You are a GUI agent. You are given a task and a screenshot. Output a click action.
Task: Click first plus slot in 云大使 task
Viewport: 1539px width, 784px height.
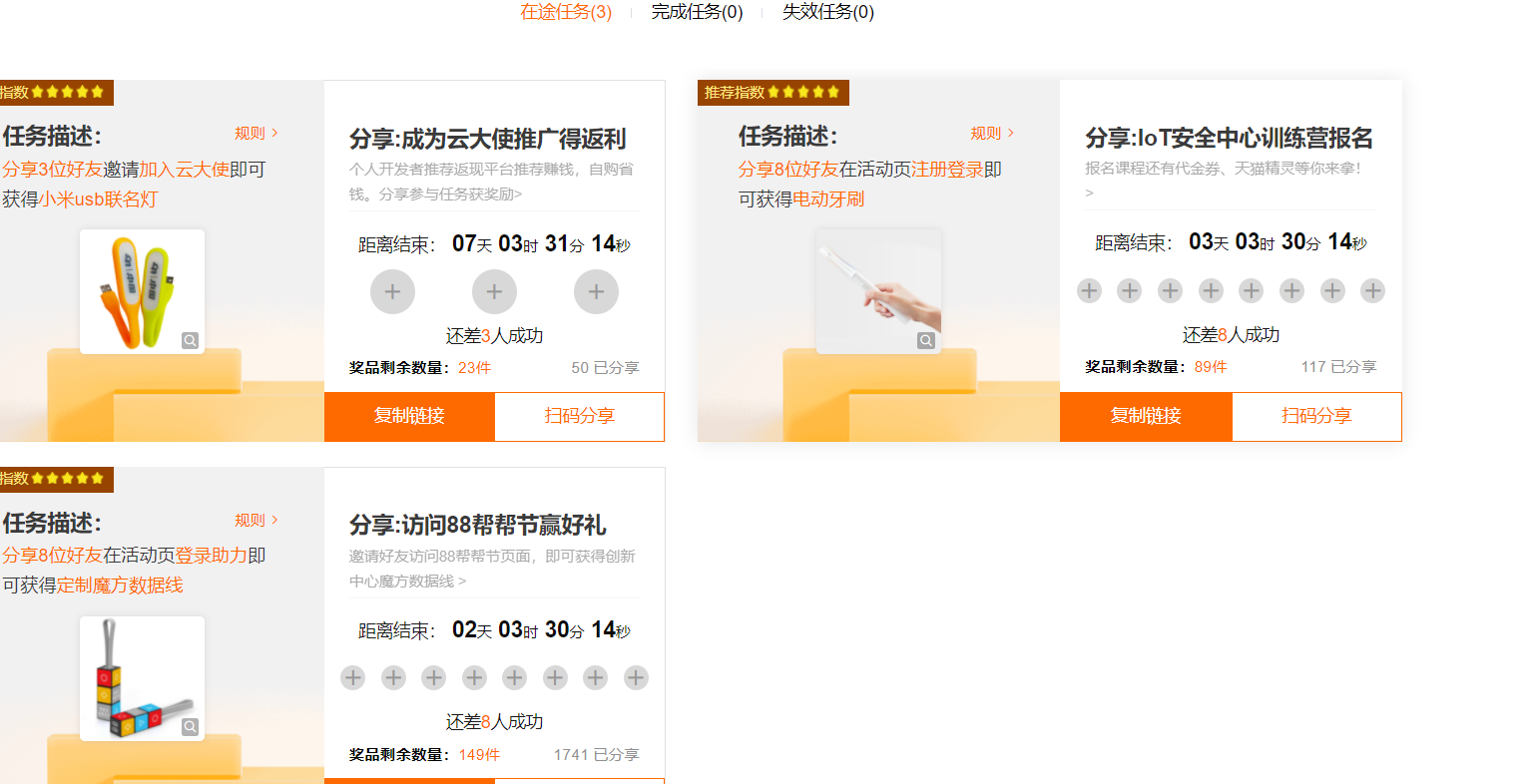click(x=392, y=291)
